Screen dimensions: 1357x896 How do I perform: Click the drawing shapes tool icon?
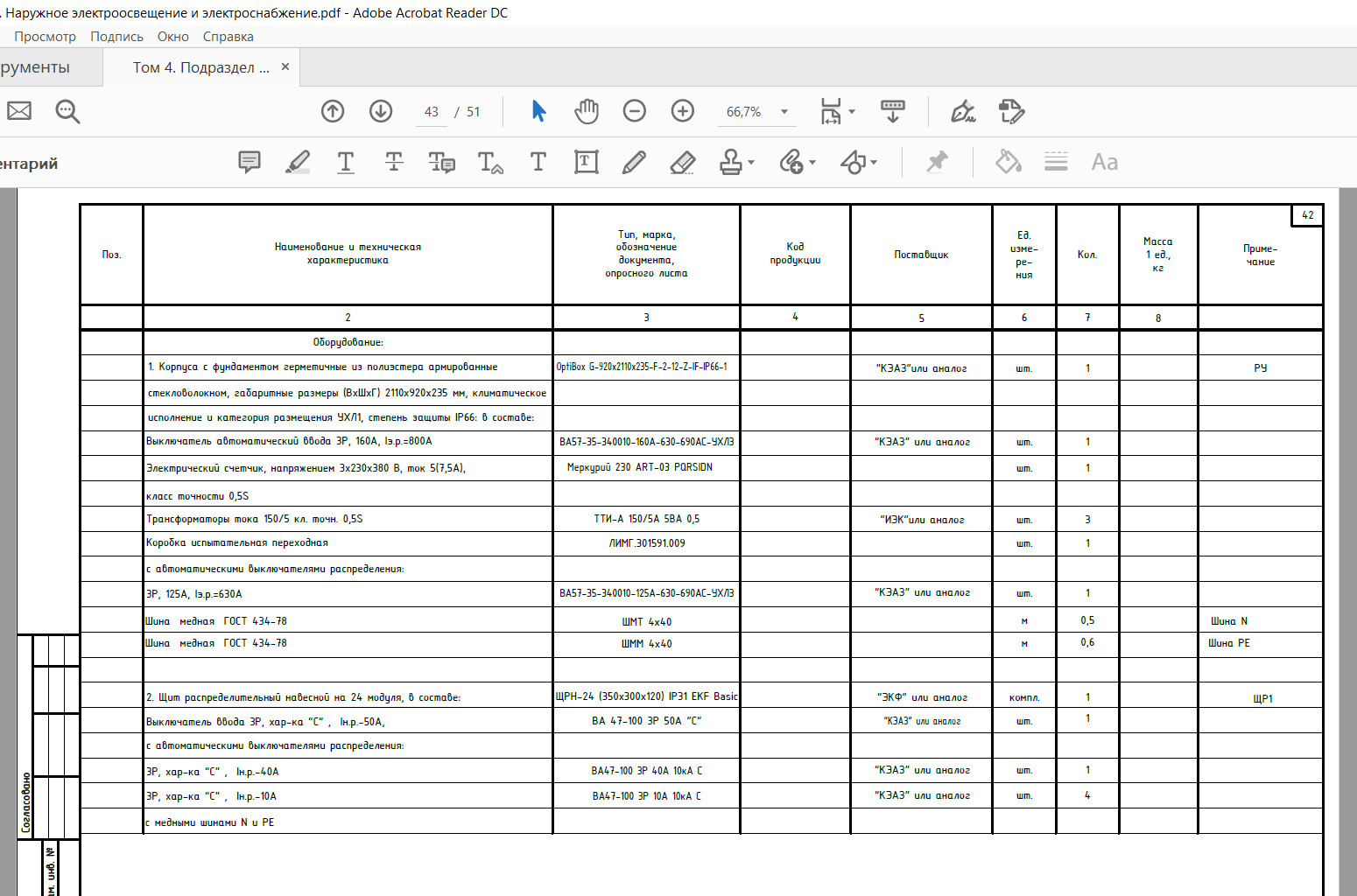[853, 162]
